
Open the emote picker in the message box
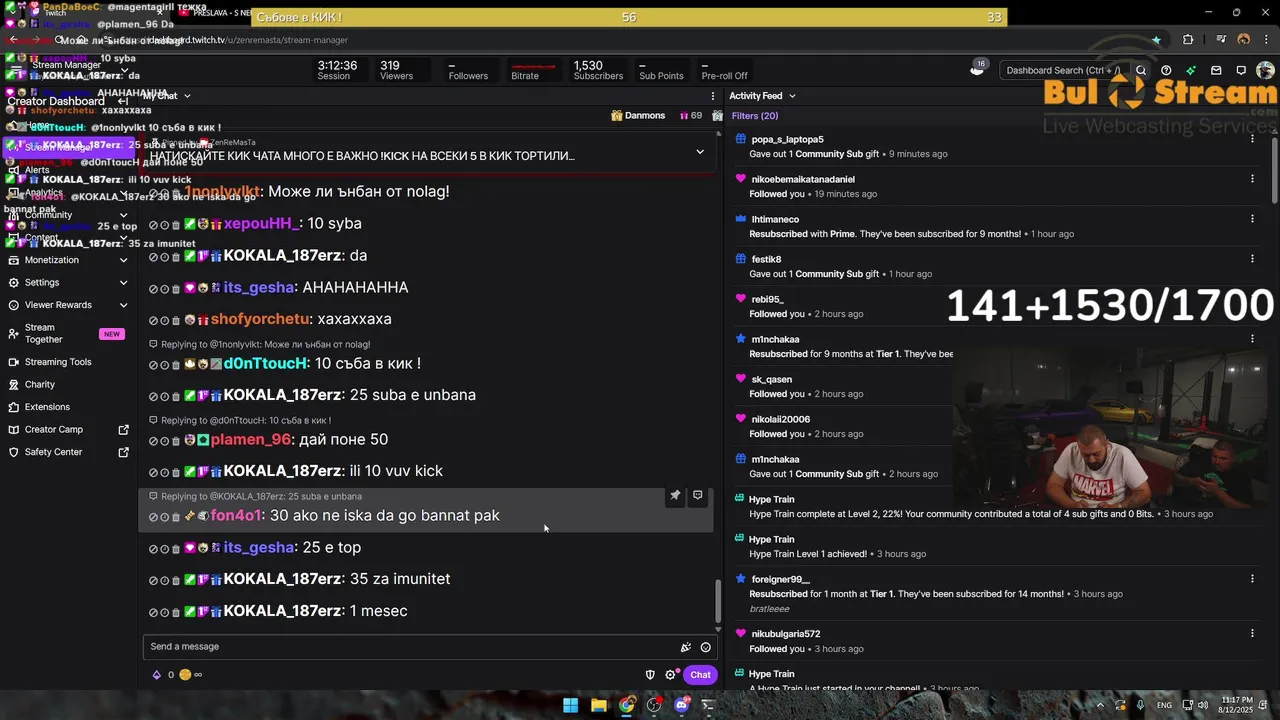click(706, 647)
